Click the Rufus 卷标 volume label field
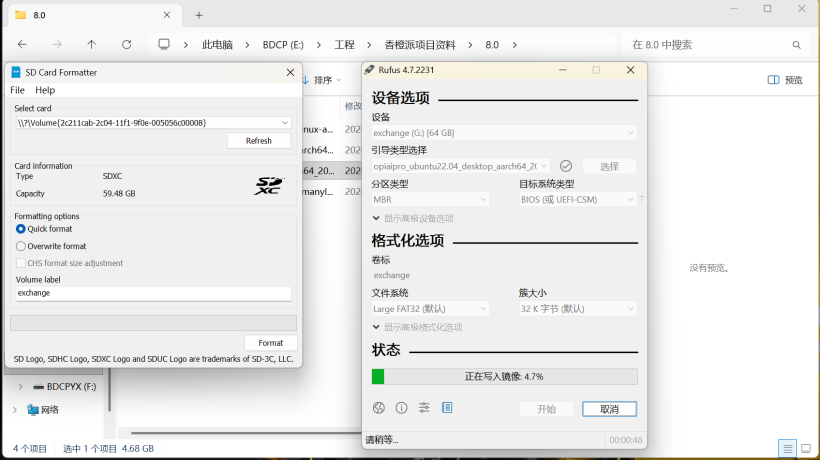The width and height of the screenshot is (820, 460). 504,275
